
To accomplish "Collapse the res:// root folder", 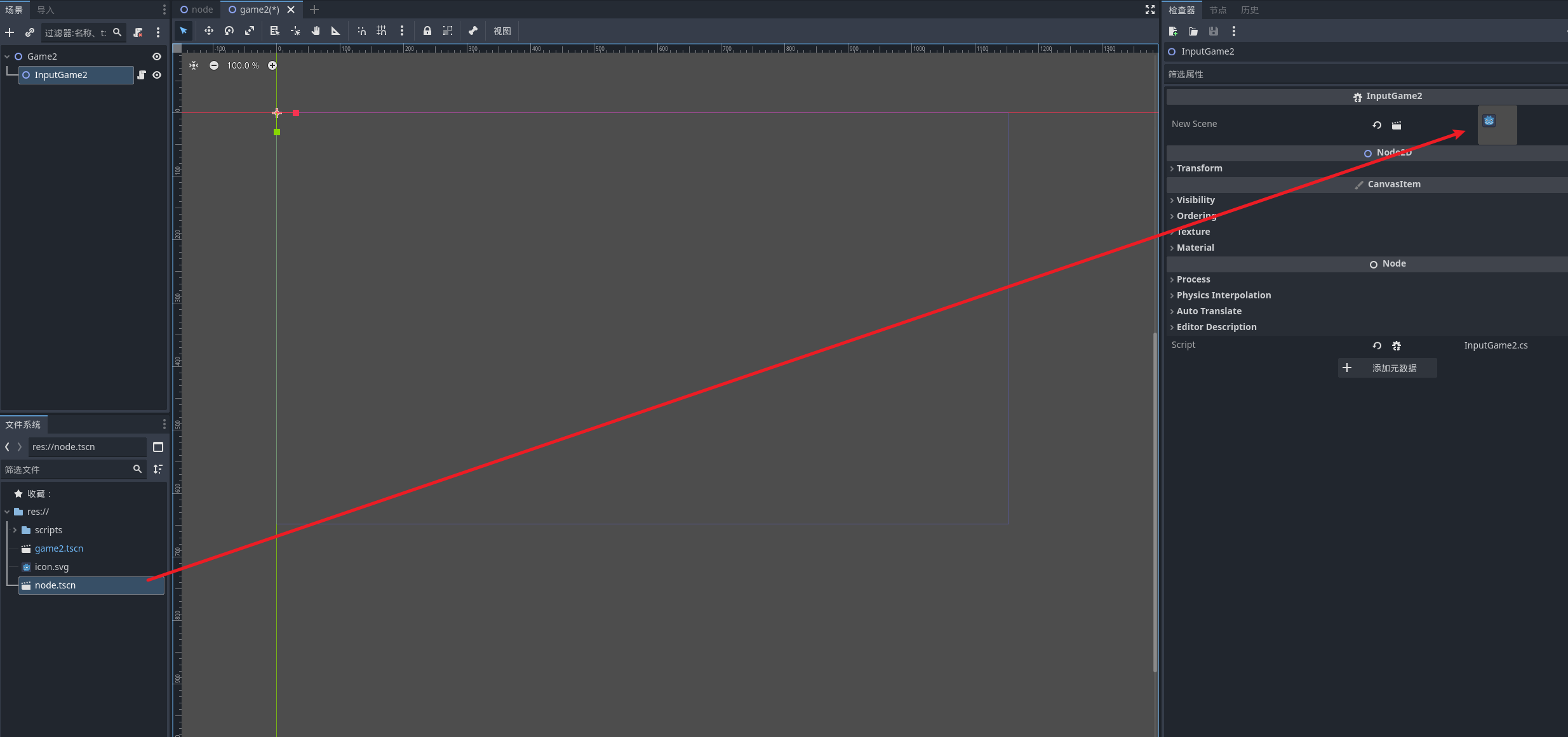I will point(7,512).
